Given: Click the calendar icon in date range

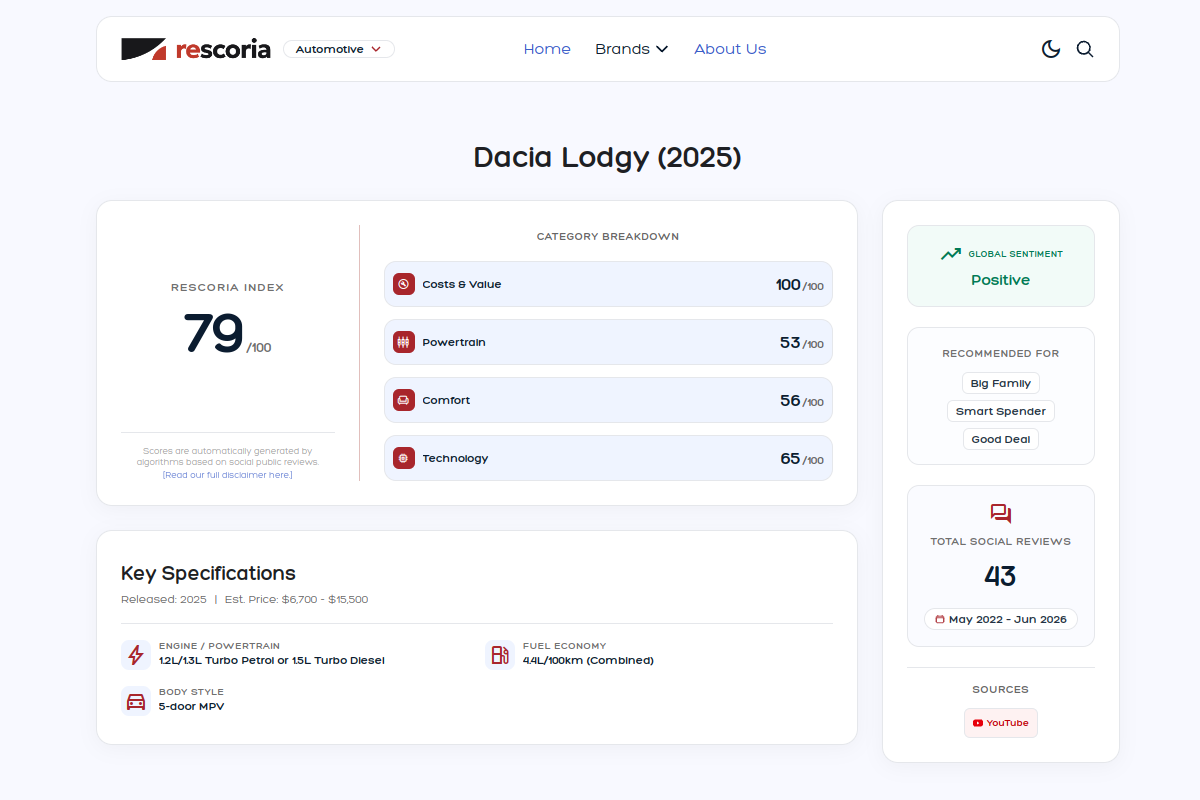Looking at the screenshot, I should tap(940, 619).
